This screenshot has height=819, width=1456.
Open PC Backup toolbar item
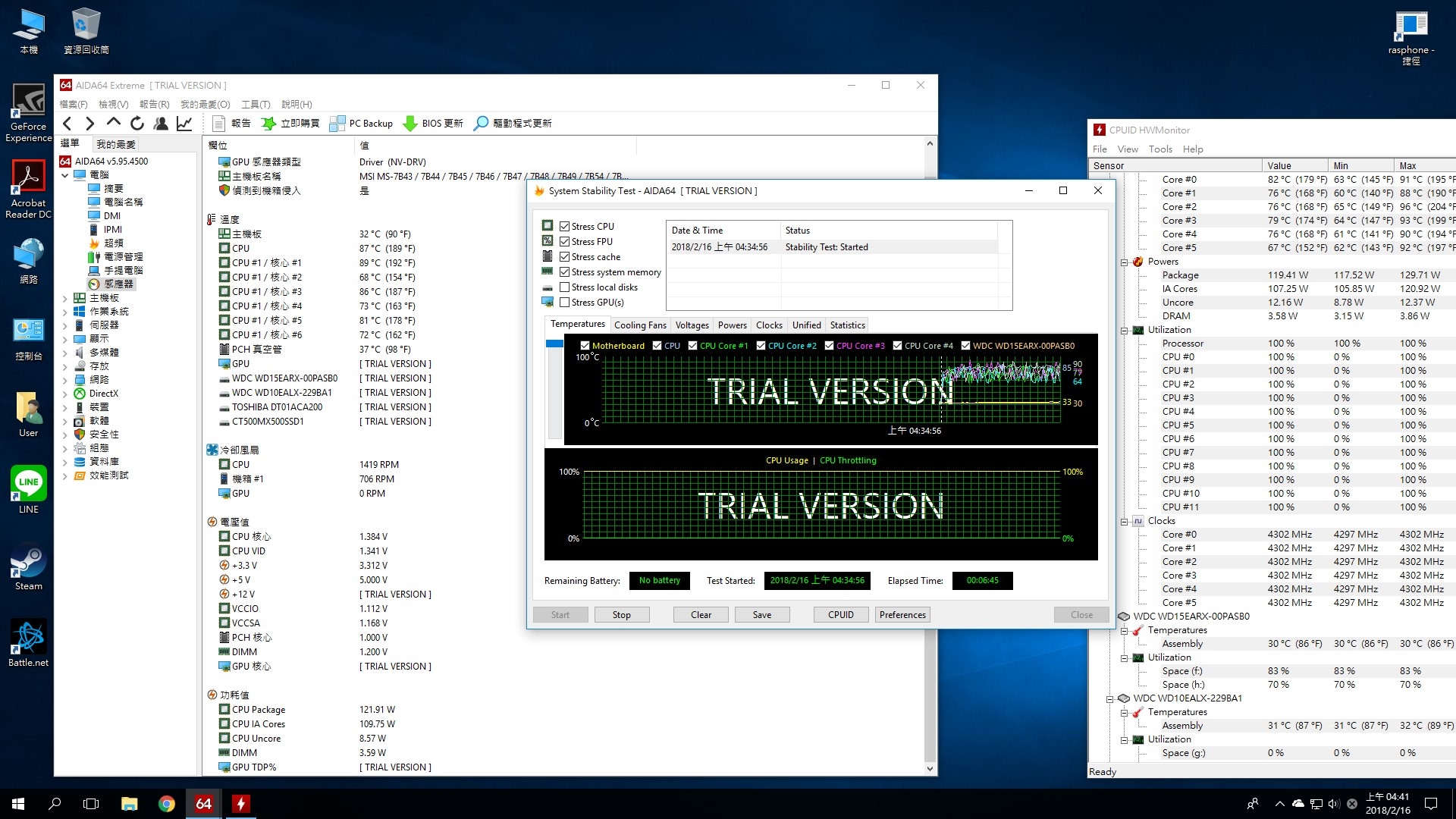[x=361, y=124]
